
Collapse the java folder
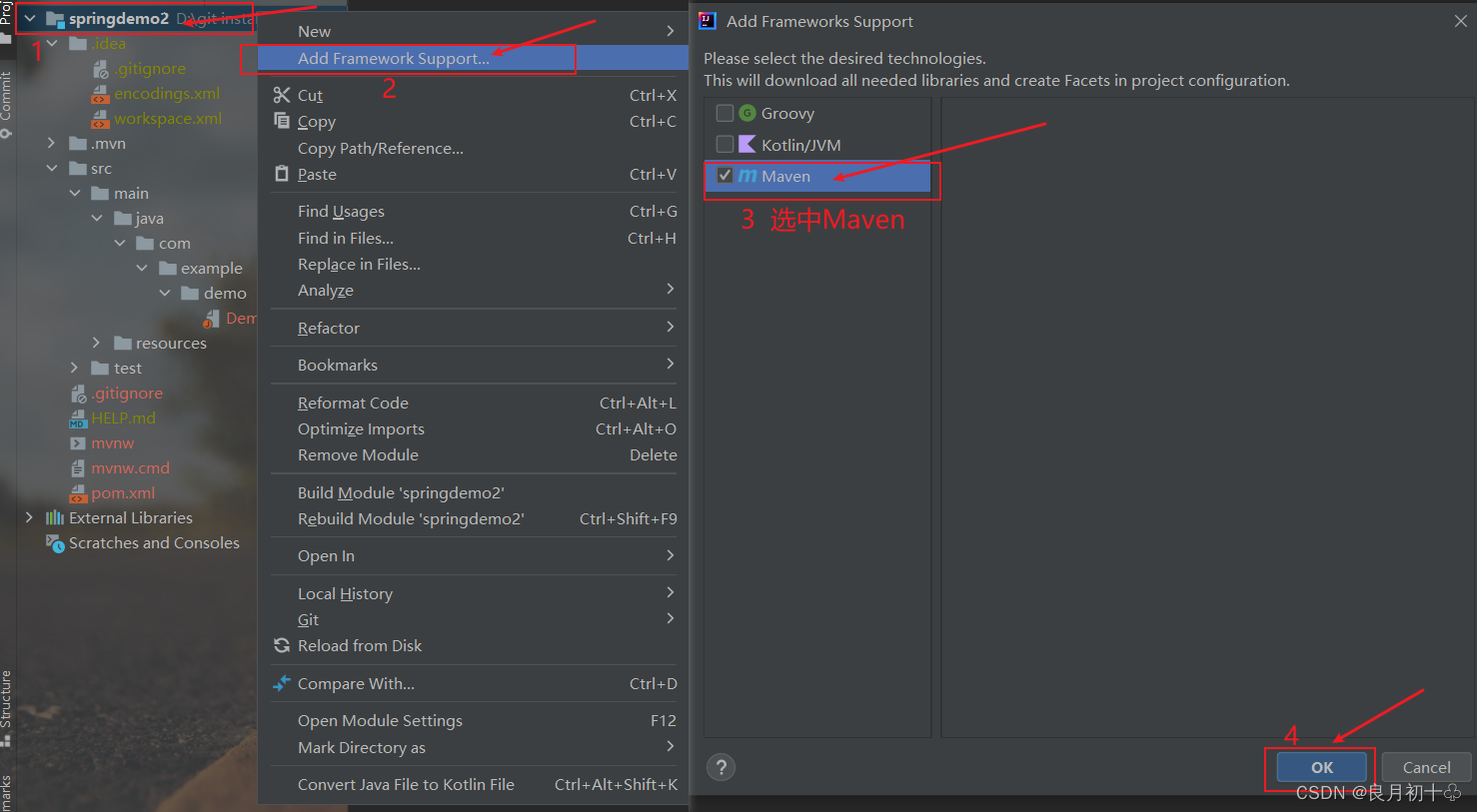(97, 218)
